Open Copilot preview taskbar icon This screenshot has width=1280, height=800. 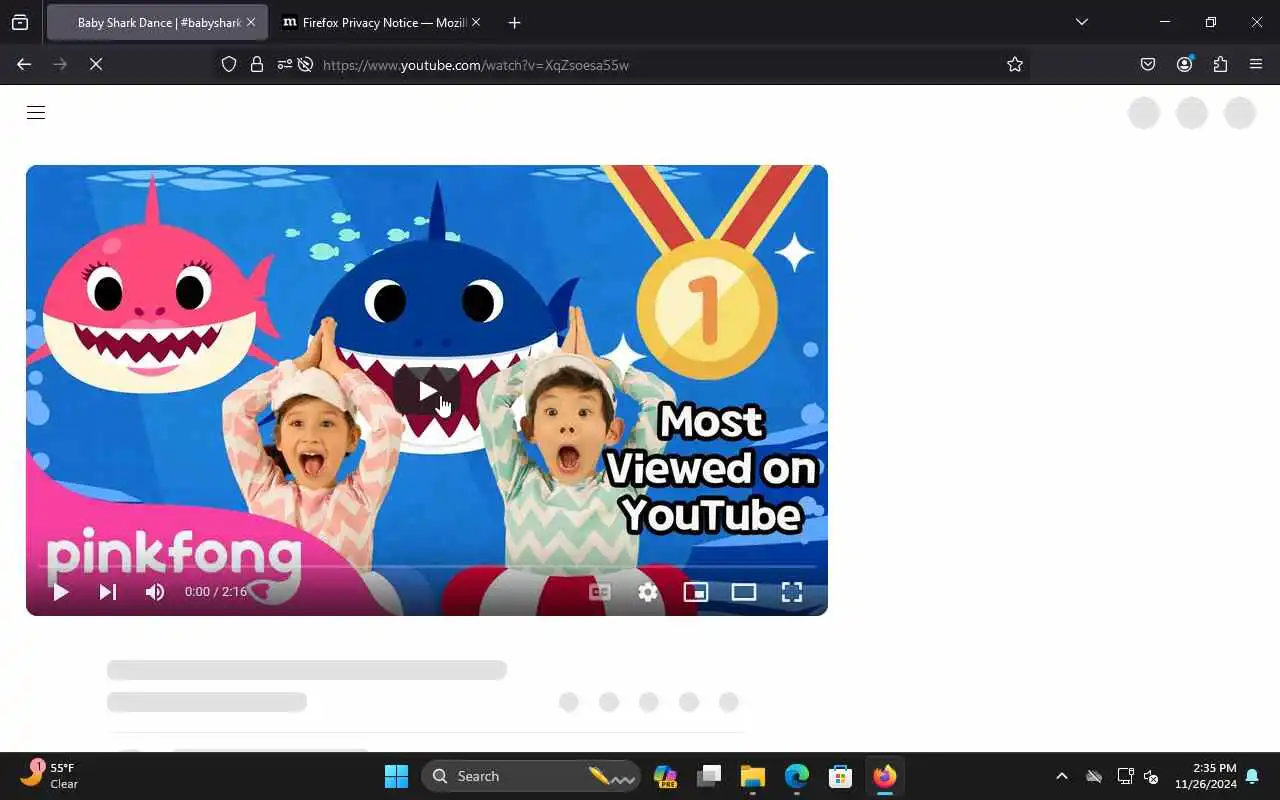665,776
